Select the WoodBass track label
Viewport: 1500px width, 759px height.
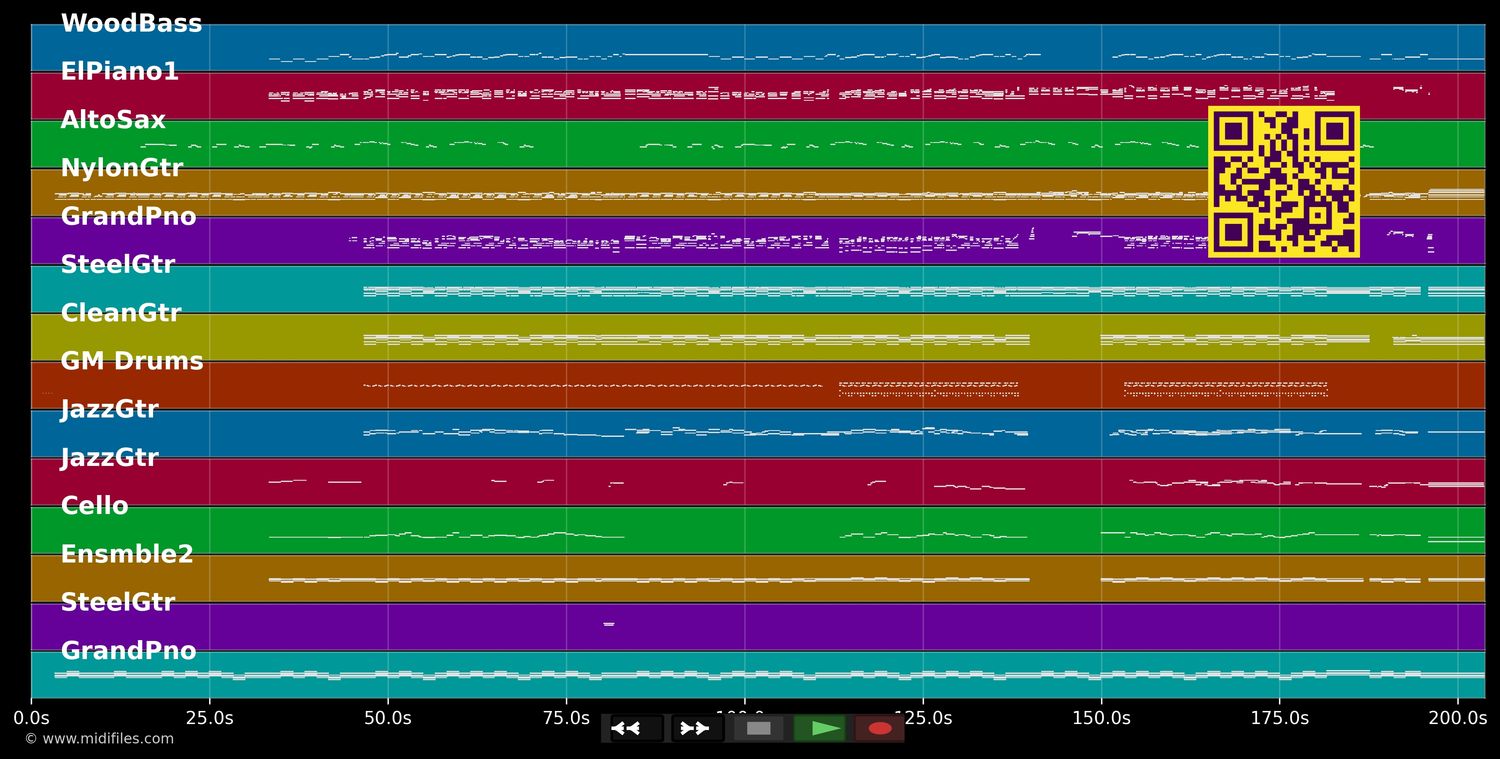(131, 24)
